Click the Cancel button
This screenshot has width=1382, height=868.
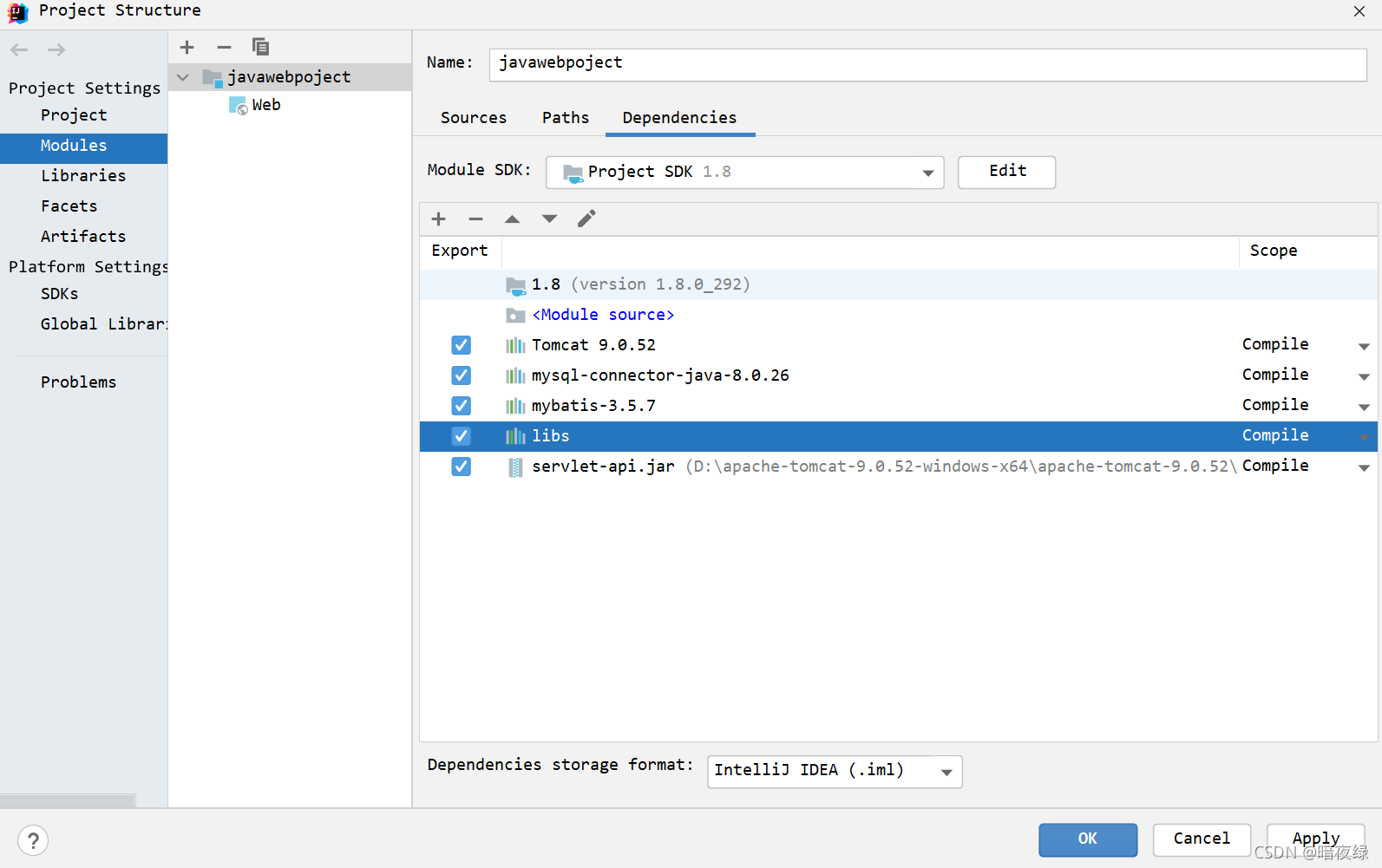point(1202,839)
